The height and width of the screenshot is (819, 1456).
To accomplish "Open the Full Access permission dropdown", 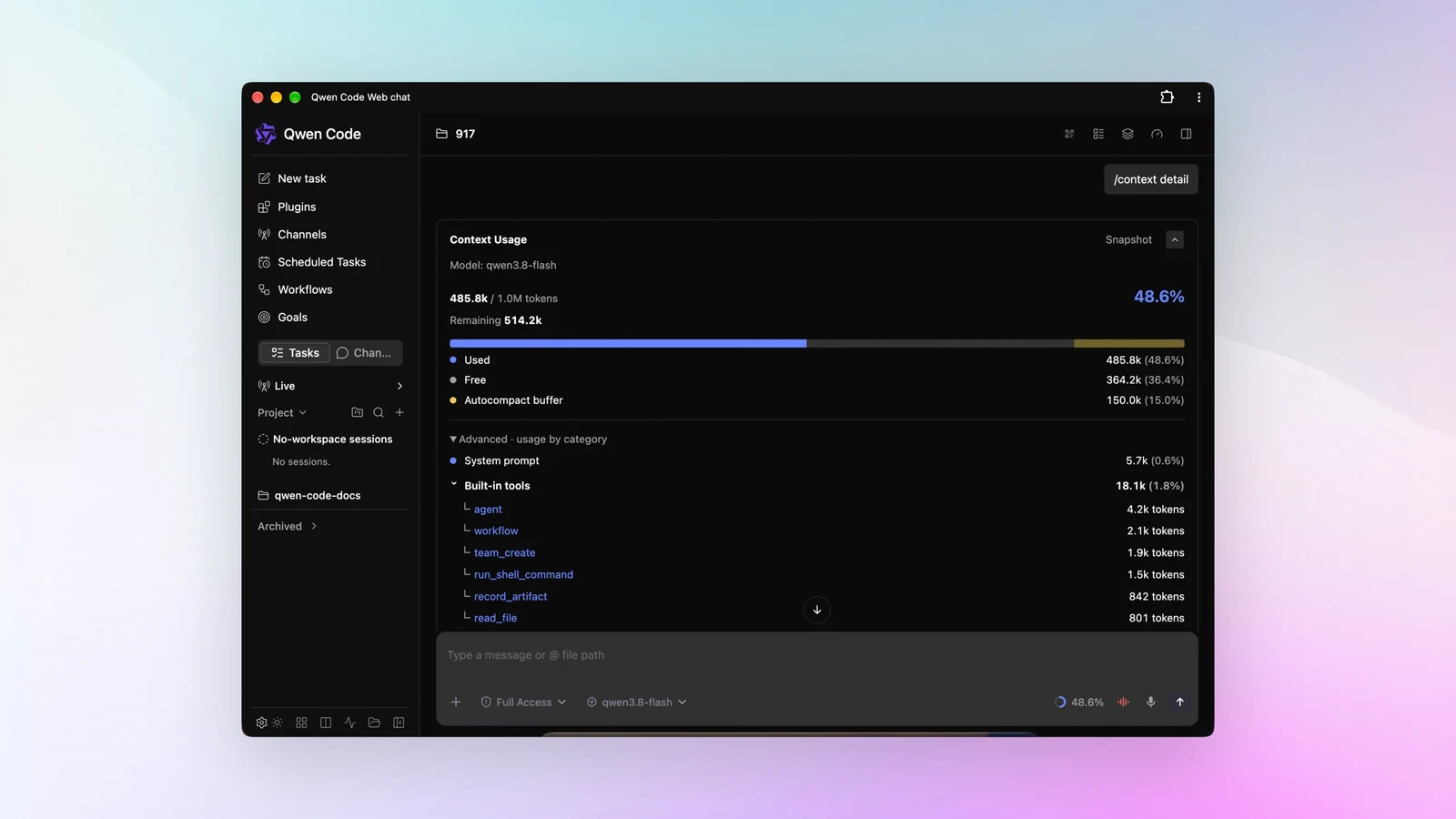I will [x=523, y=702].
